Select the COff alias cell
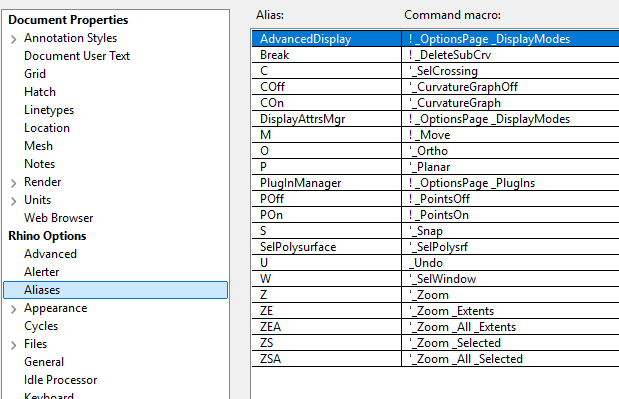The image size is (619, 399). coord(326,87)
